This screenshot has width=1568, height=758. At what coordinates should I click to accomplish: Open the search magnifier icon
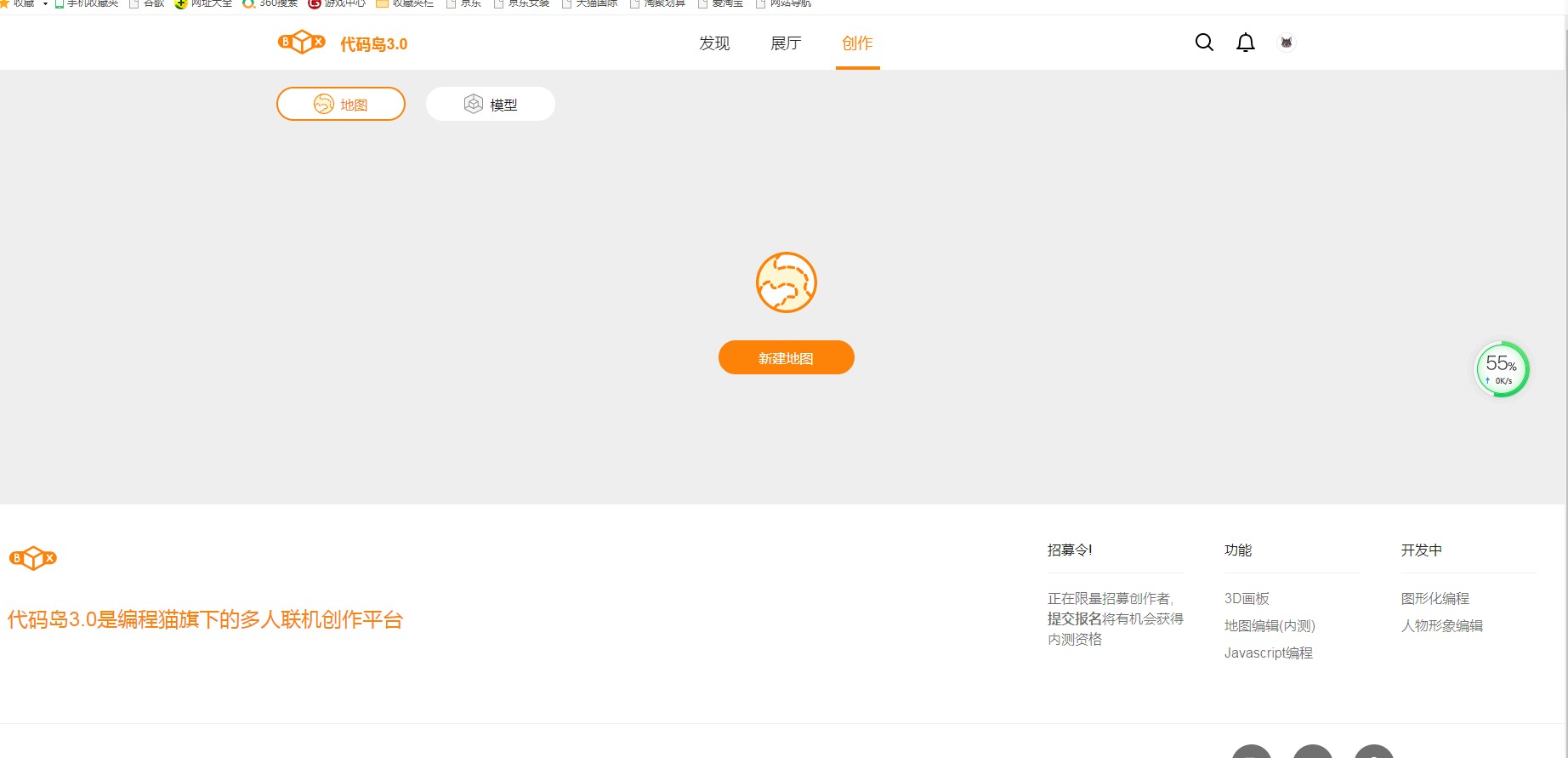(x=1204, y=43)
